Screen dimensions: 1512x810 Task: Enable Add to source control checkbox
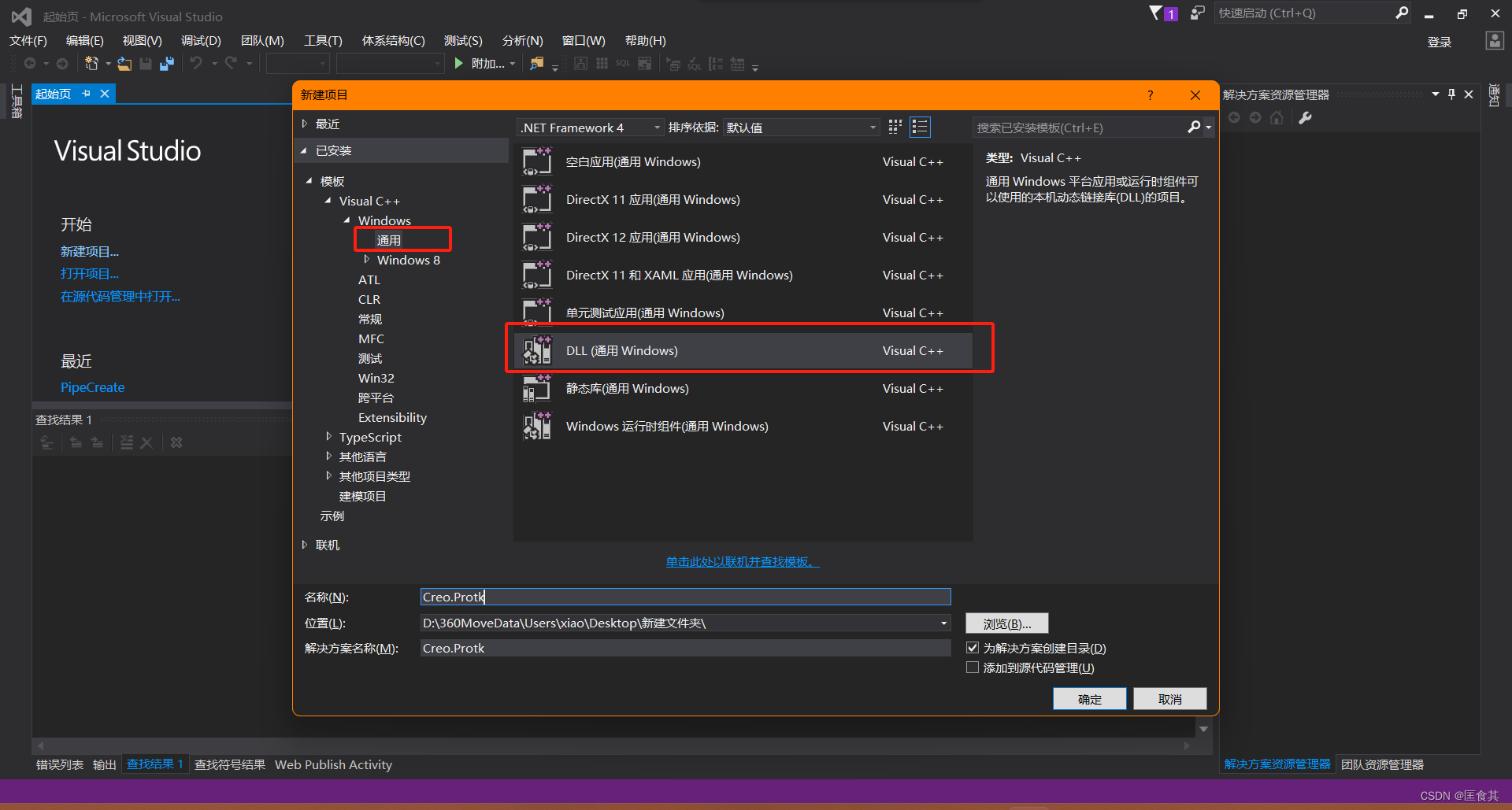pyautogui.click(x=973, y=668)
